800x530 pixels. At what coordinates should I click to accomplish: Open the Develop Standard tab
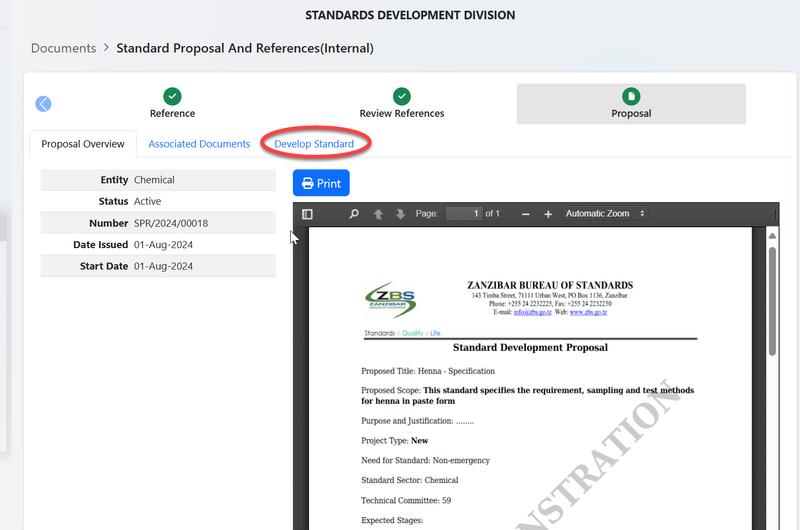click(x=314, y=144)
